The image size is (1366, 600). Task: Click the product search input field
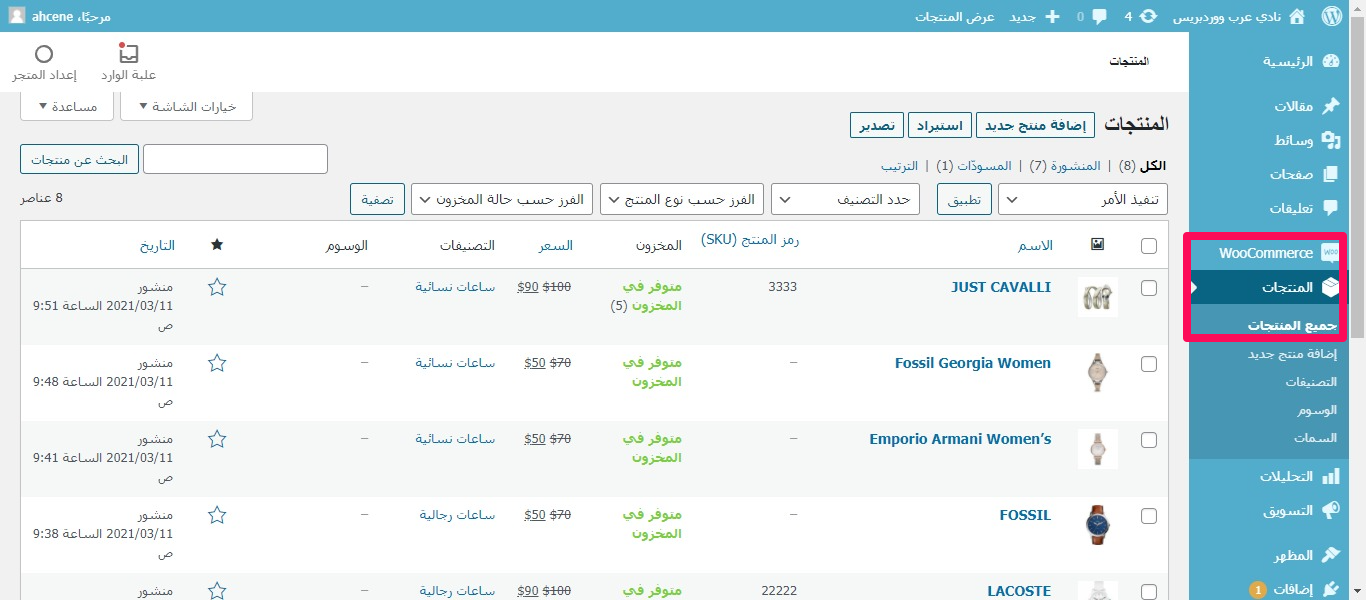coord(235,159)
